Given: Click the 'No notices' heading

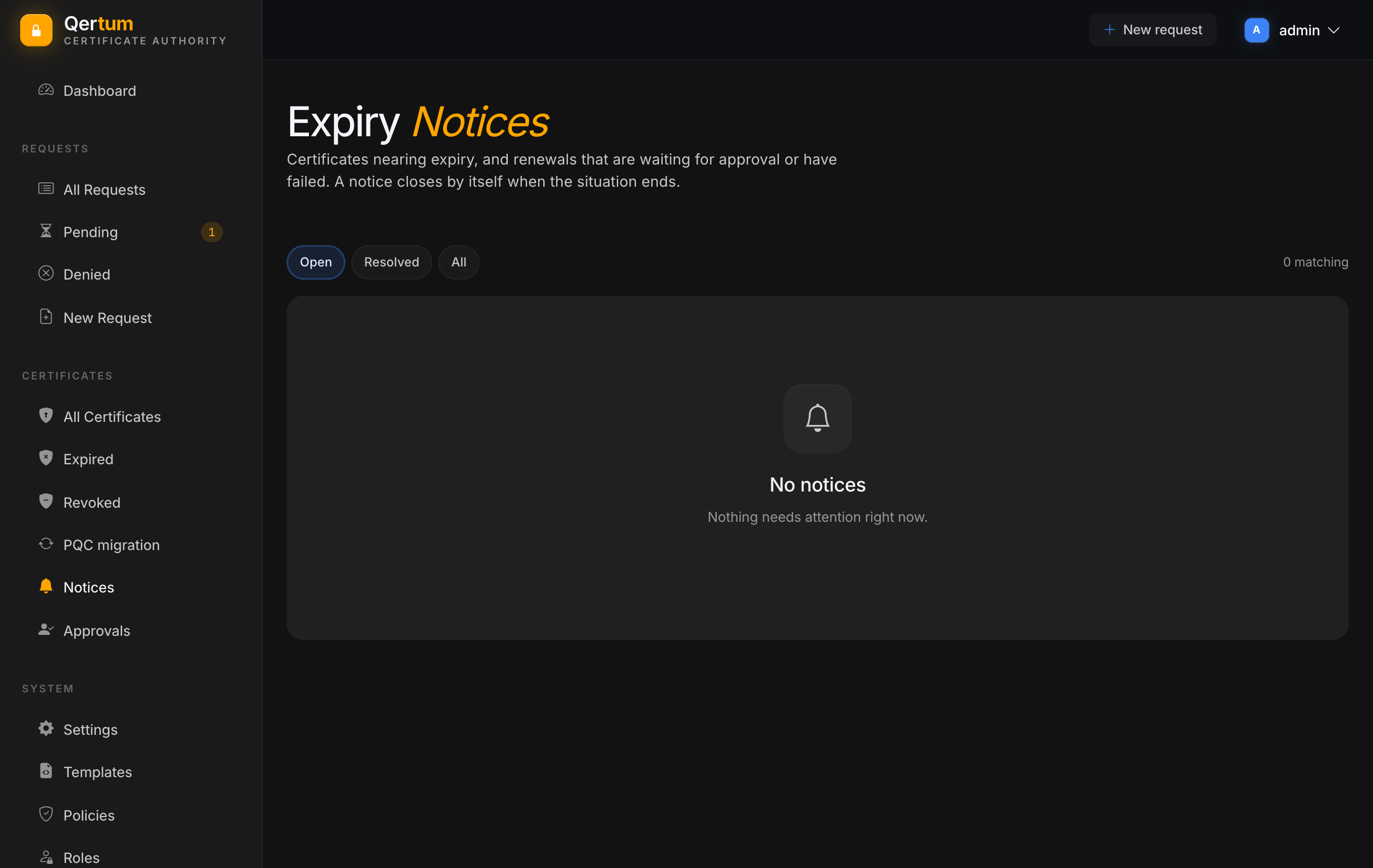Looking at the screenshot, I should (817, 484).
